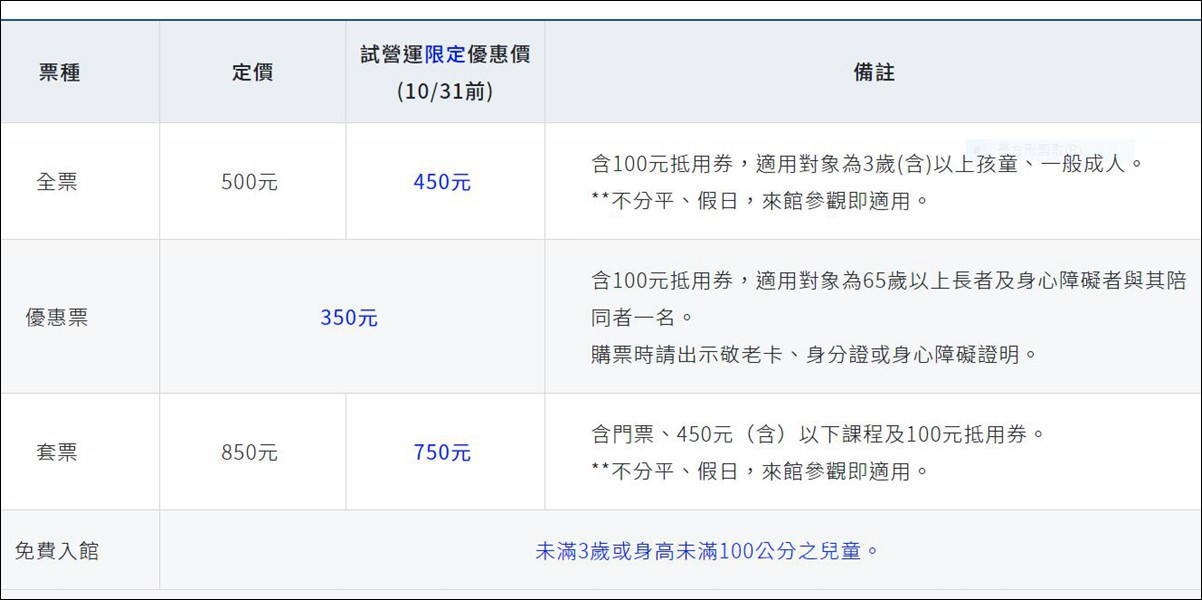Click the blue 未滿3歲或身高未滿100公分之兒童 text
This screenshot has width=1202, height=600.
click(707, 551)
